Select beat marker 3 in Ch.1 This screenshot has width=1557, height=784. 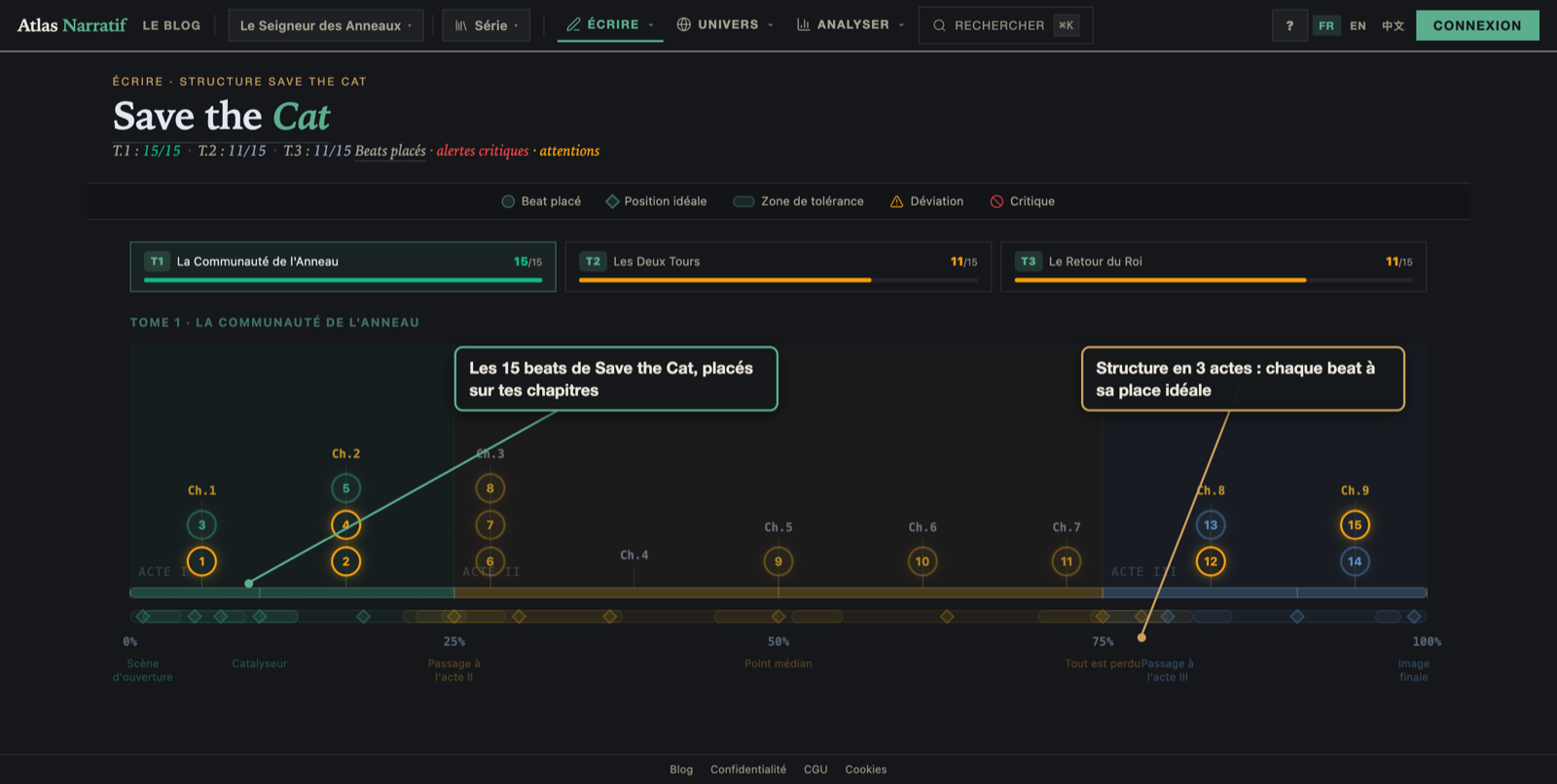(x=201, y=525)
